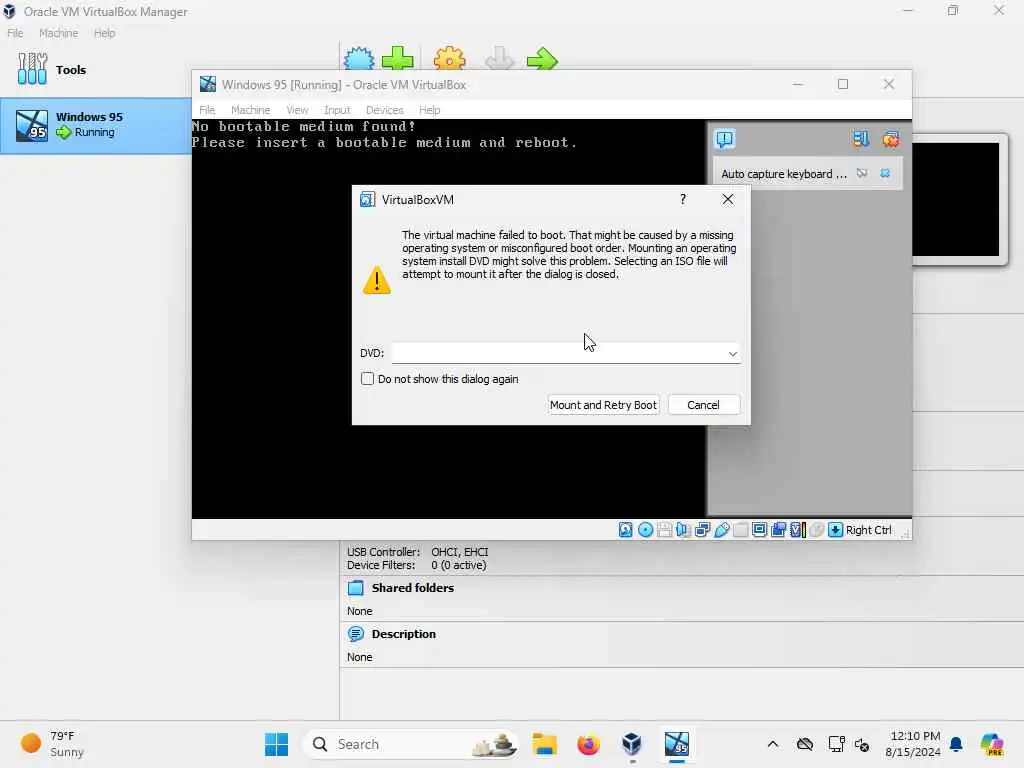Screen dimensions: 1024x768
Task: Click the yellow warning triangle icon in dialog
Action: (377, 280)
